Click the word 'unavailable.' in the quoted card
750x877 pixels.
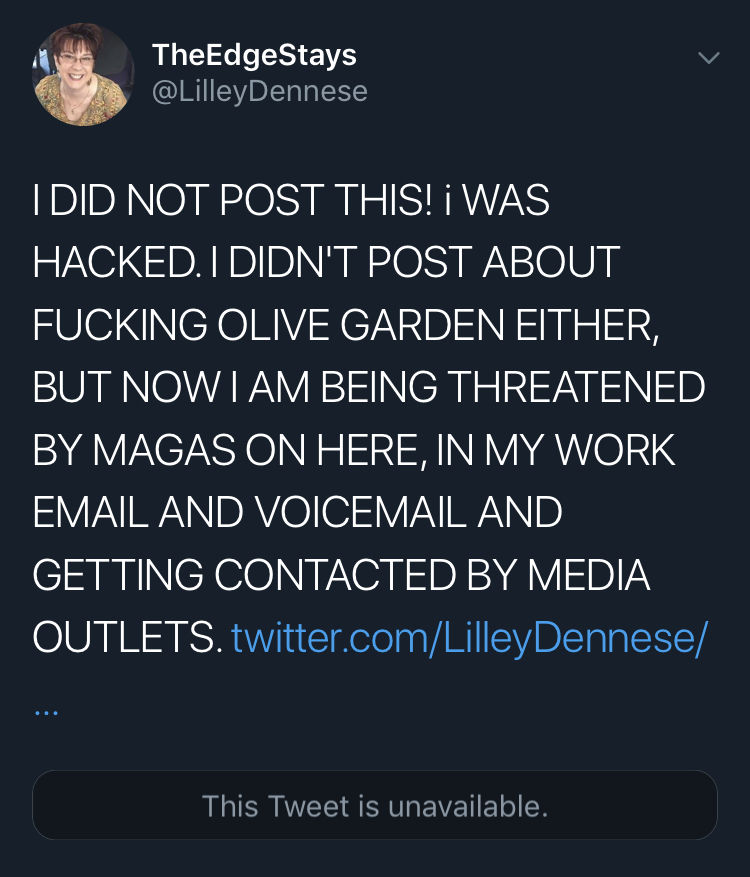pyautogui.click(x=468, y=806)
